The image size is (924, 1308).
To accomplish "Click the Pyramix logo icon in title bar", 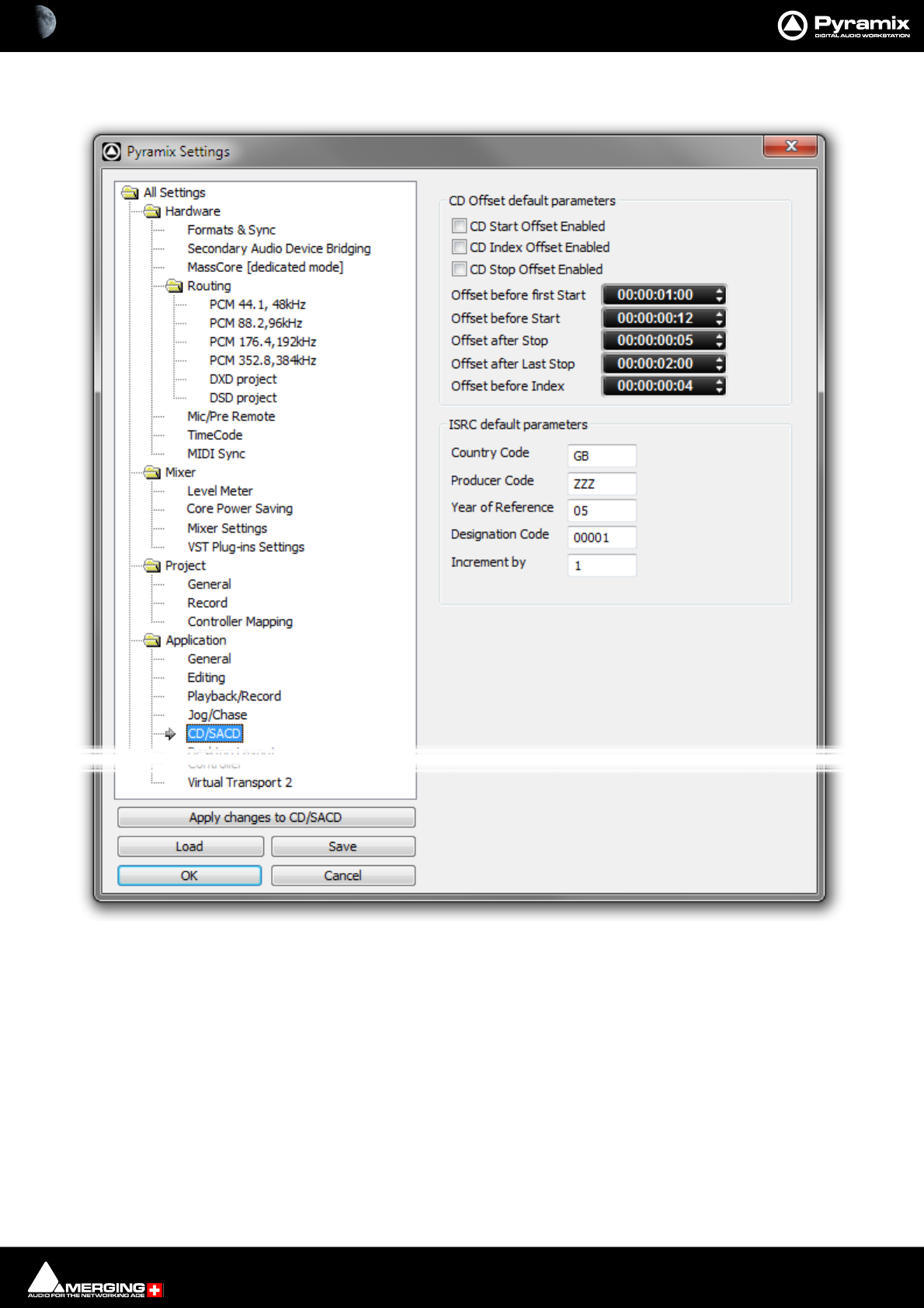I will click(x=112, y=151).
